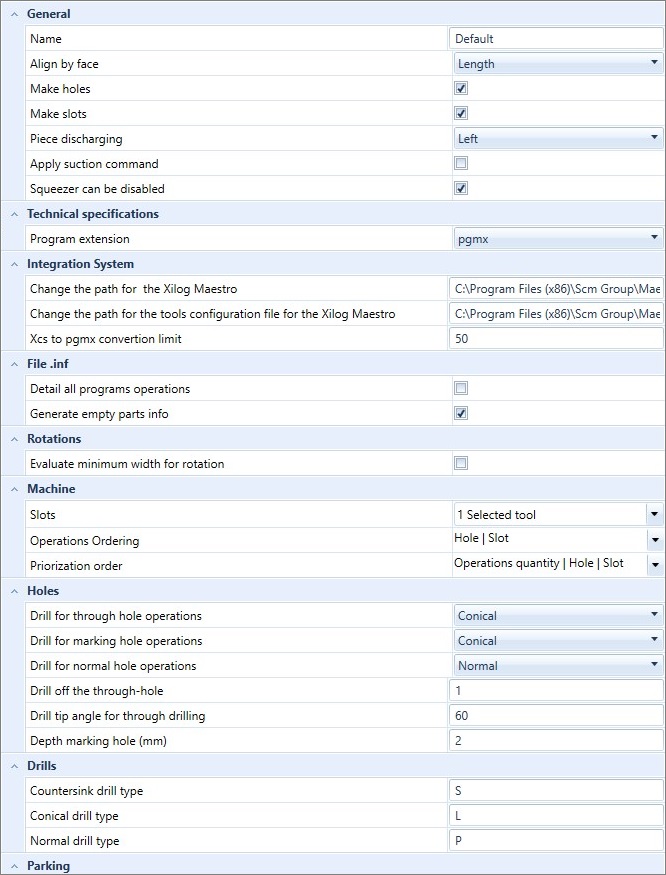Toggle the Make holes checkbox

tap(461, 88)
